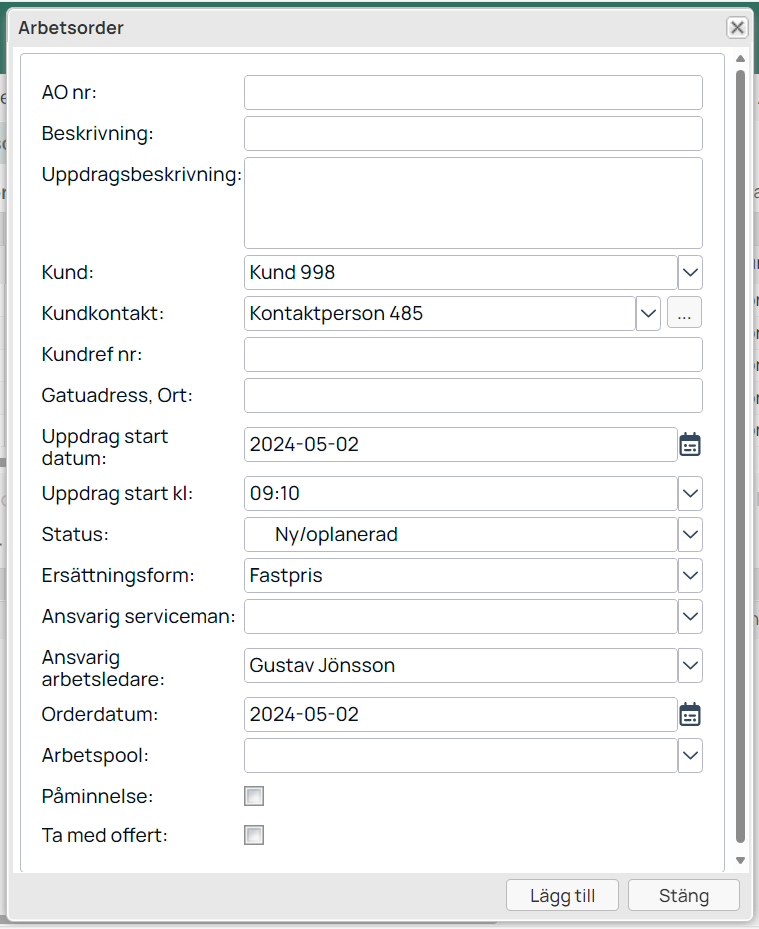
Task: Tick the Påminnelse checkbox
Action: click(x=254, y=796)
